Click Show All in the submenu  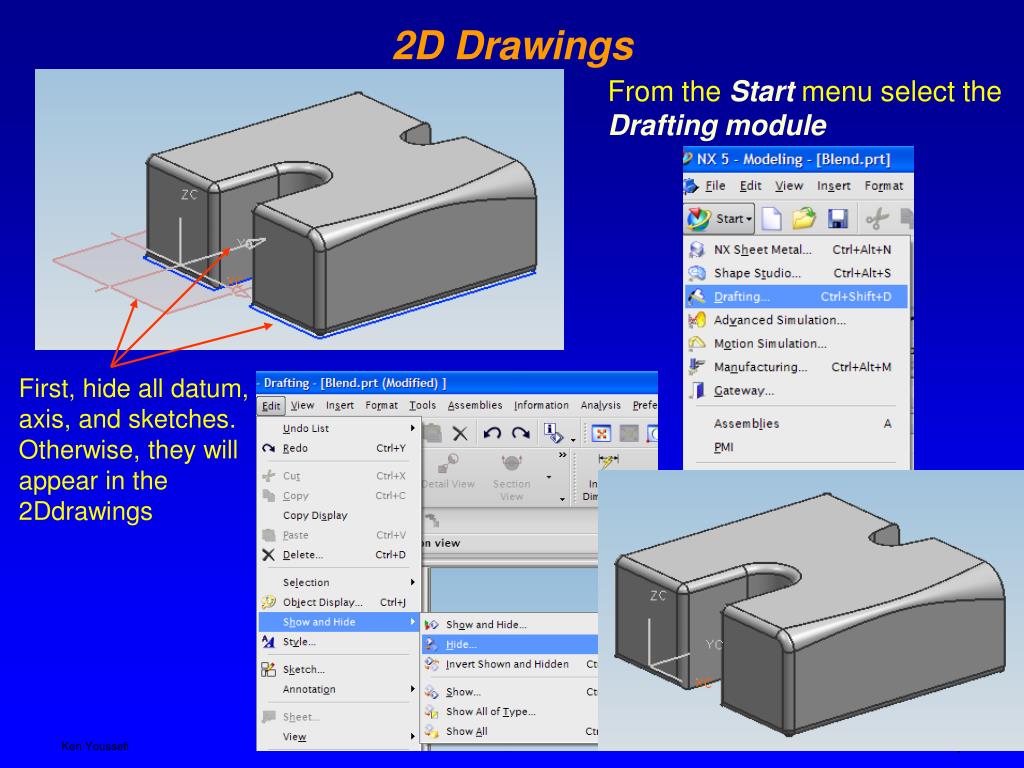[510, 731]
